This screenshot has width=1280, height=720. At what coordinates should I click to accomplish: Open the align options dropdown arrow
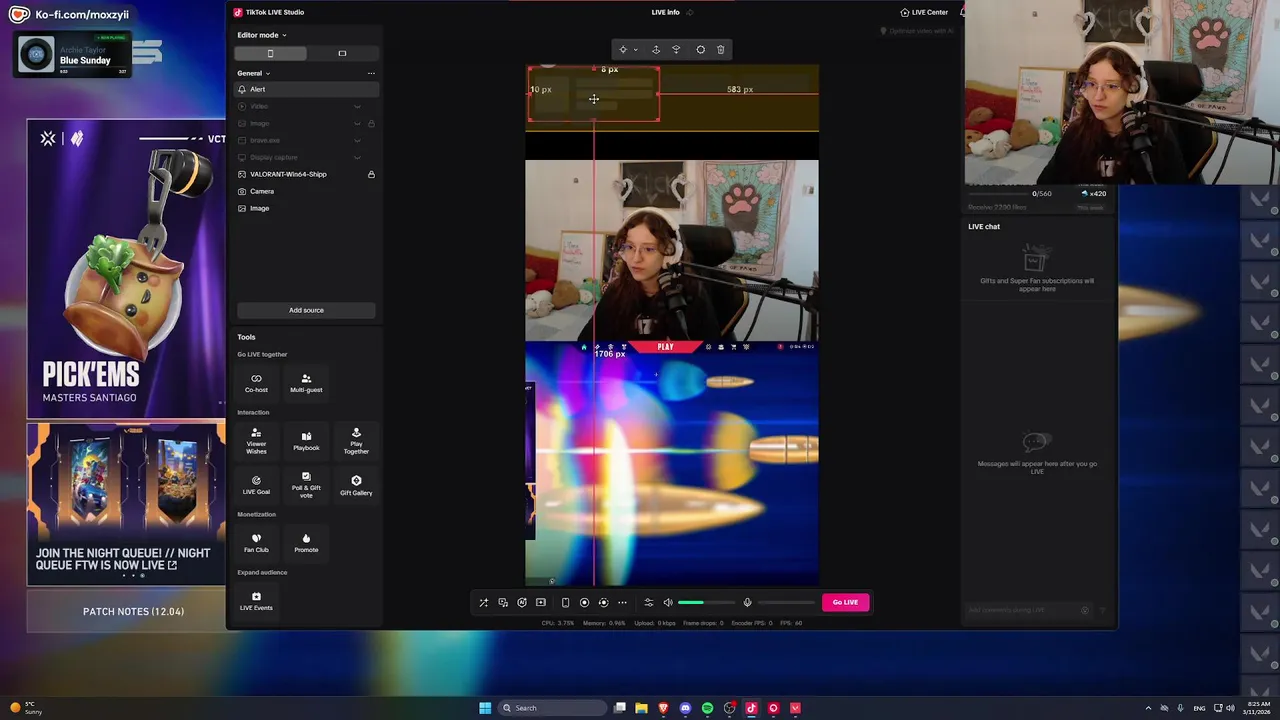pos(635,50)
